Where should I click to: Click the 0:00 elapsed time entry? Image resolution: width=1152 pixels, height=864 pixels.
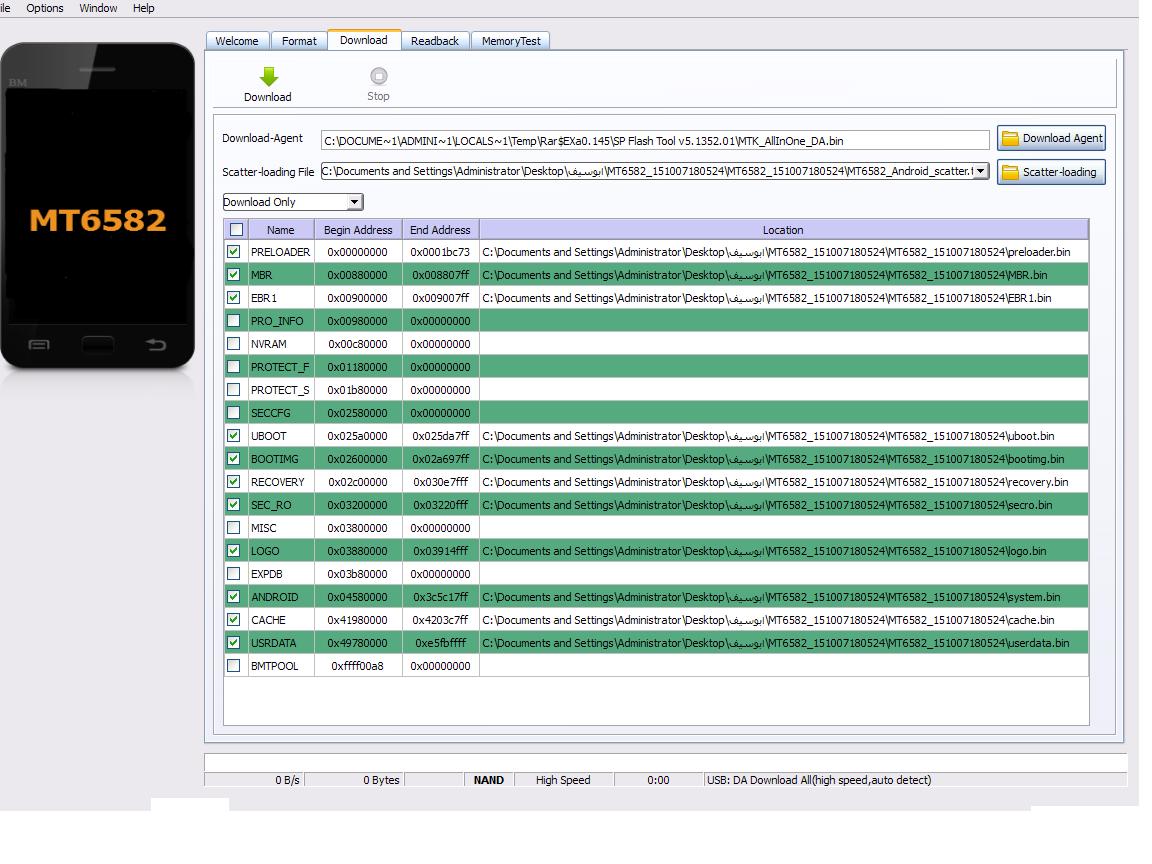tap(658, 780)
